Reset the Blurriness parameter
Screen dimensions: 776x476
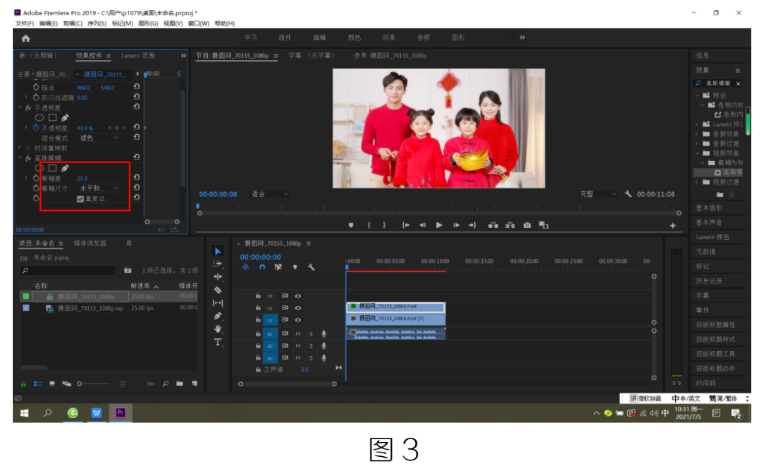137,178
